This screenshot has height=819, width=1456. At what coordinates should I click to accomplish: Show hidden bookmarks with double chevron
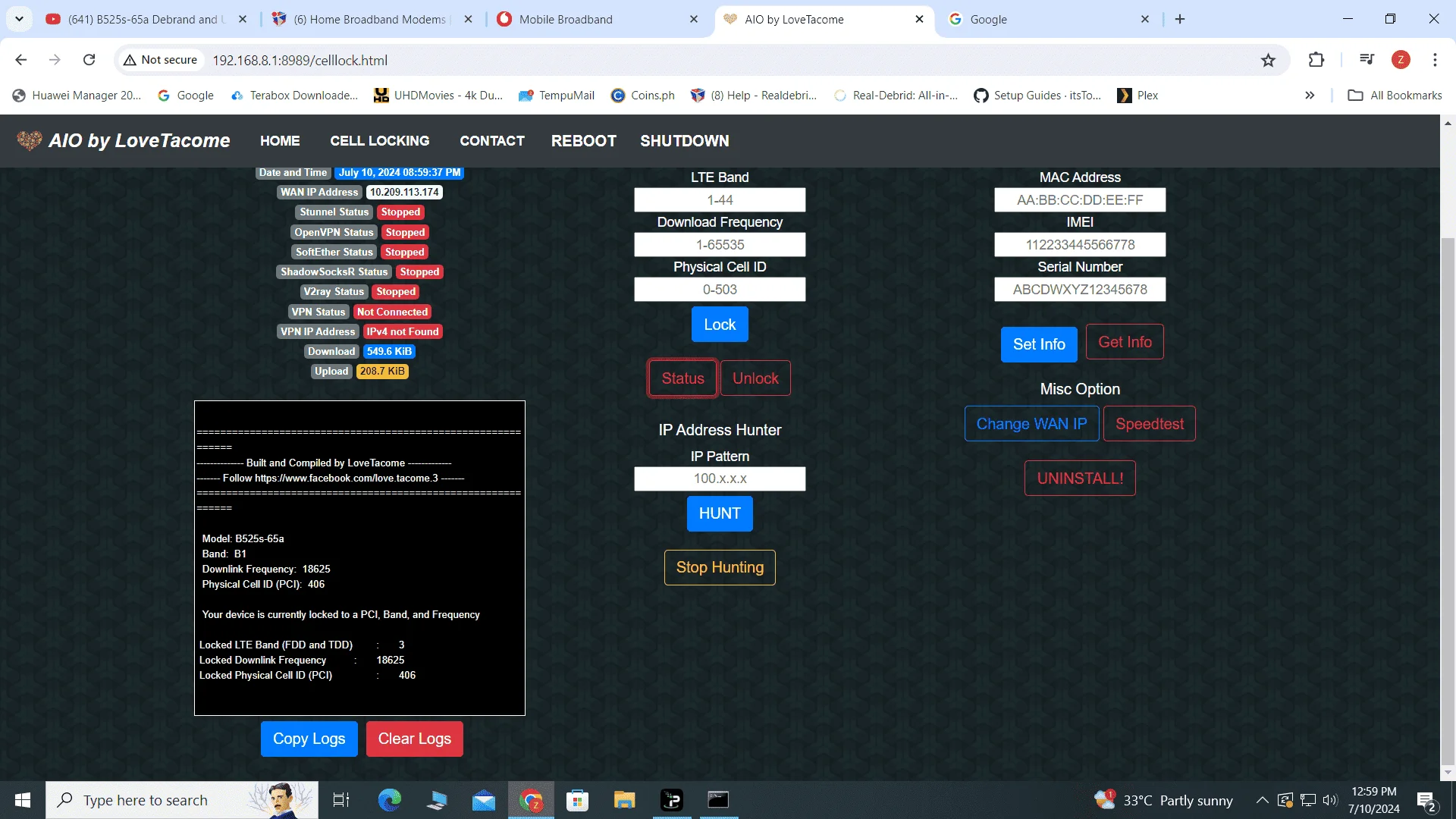coord(1310,95)
